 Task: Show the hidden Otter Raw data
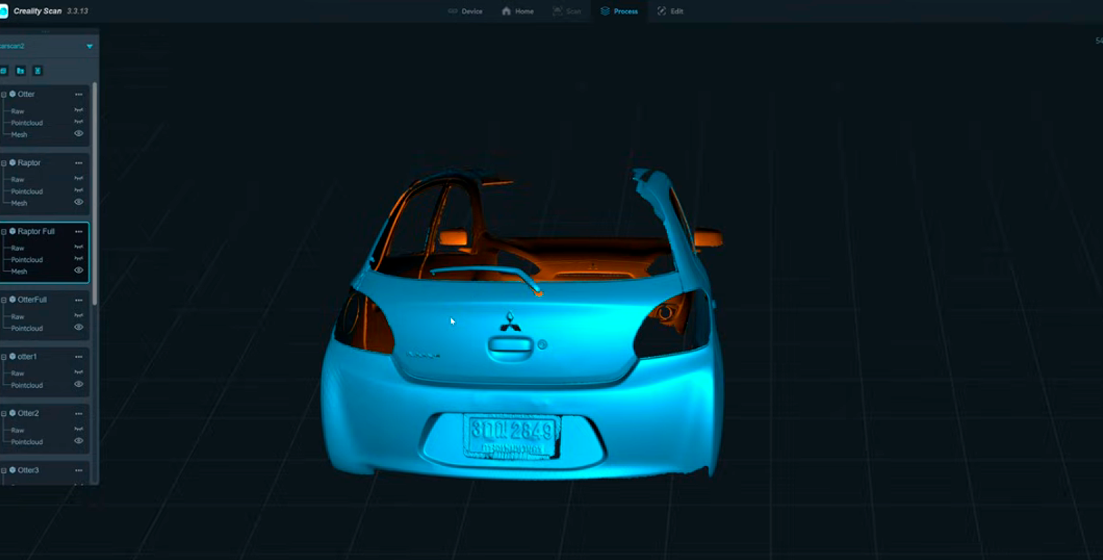click(x=79, y=110)
